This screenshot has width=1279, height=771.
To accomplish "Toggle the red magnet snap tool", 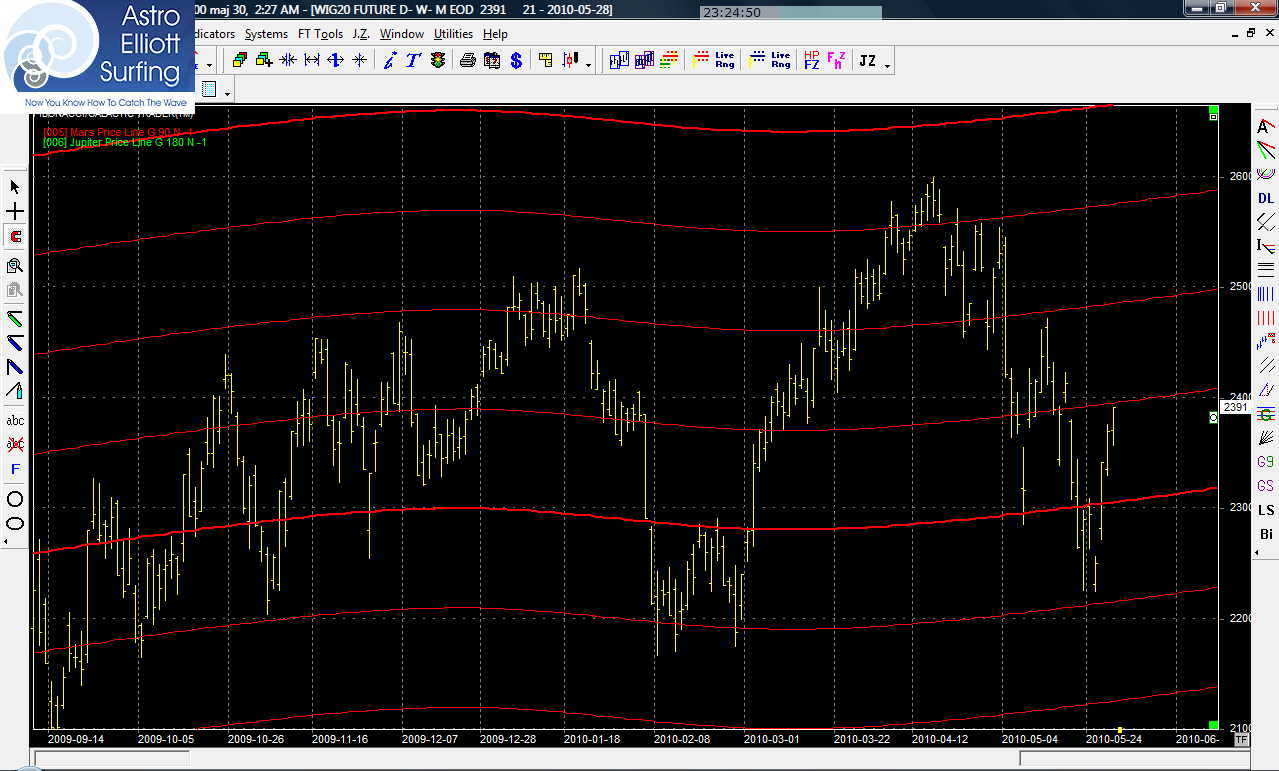I will coord(15,237).
